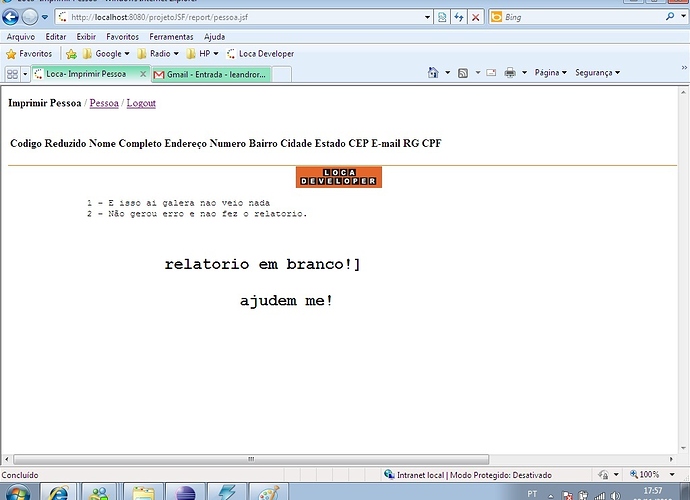Click the status bar privacy lock icon

[x=603, y=474]
